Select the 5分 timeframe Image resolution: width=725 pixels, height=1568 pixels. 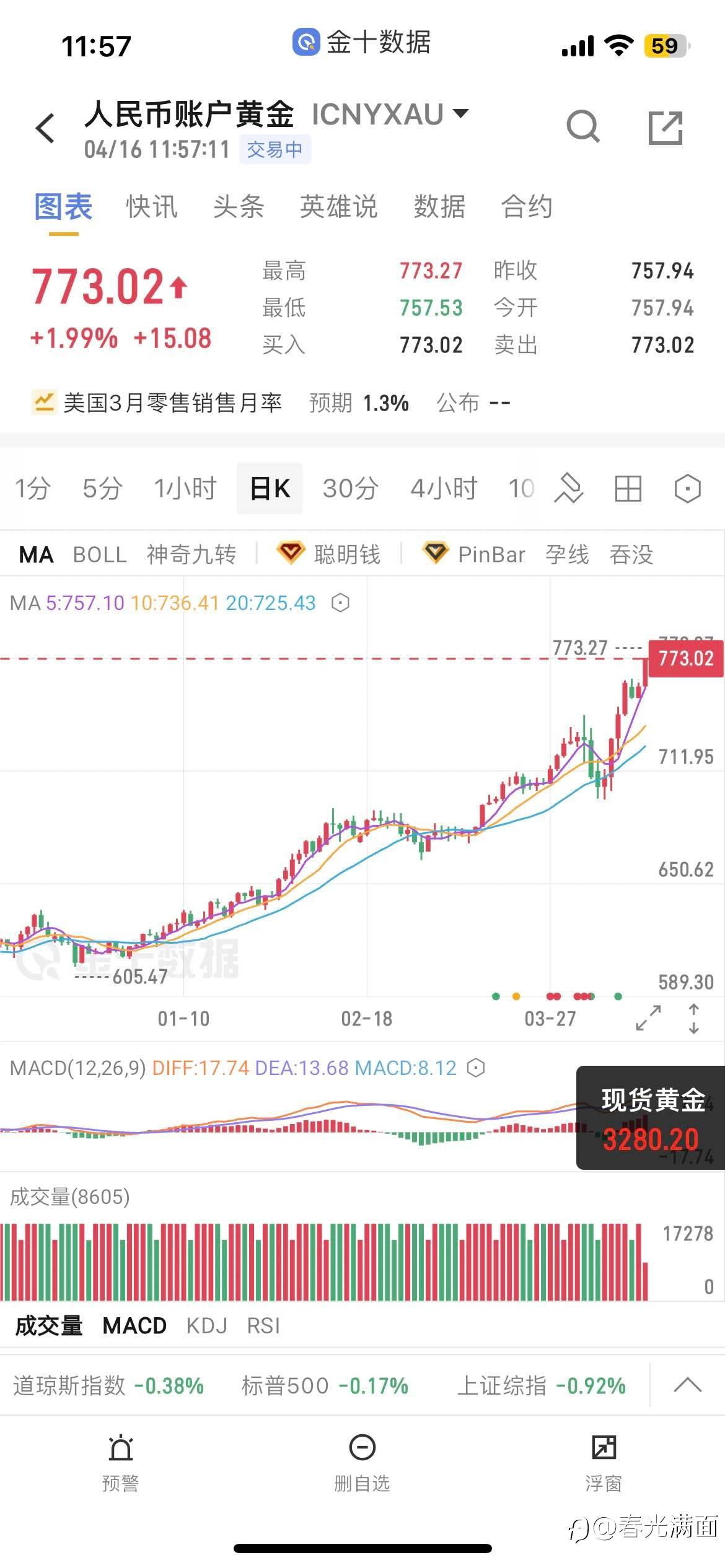pyautogui.click(x=102, y=489)
